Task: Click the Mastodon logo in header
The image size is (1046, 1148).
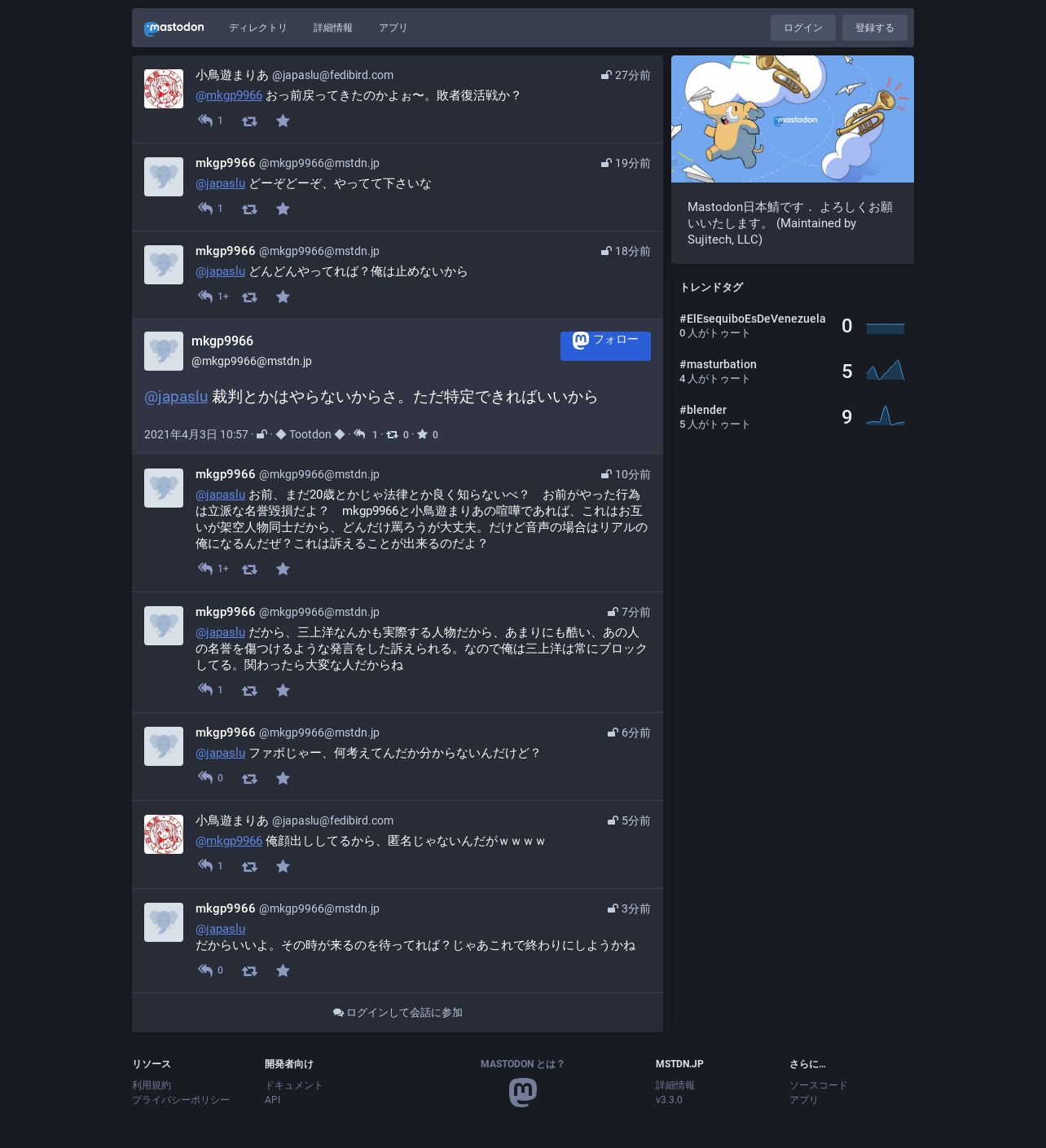Action: tap(174, 28)
